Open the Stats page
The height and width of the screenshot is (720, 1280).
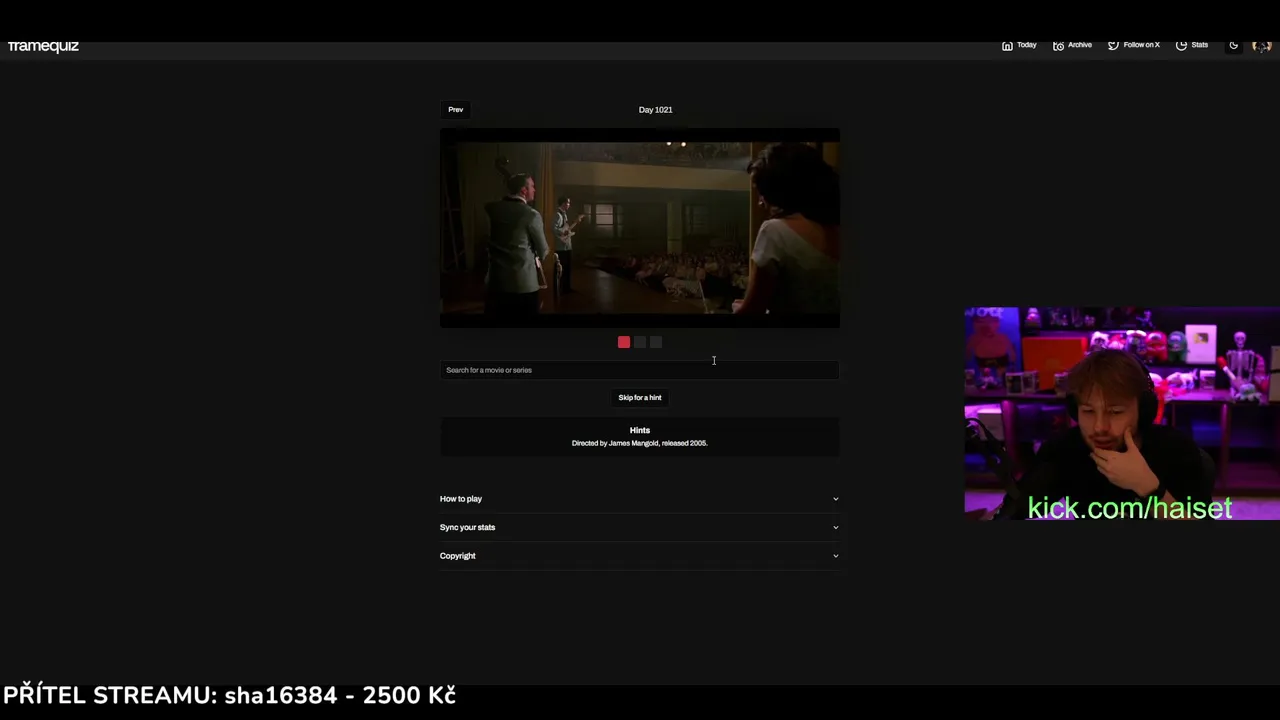click(x=1192, y=45)
